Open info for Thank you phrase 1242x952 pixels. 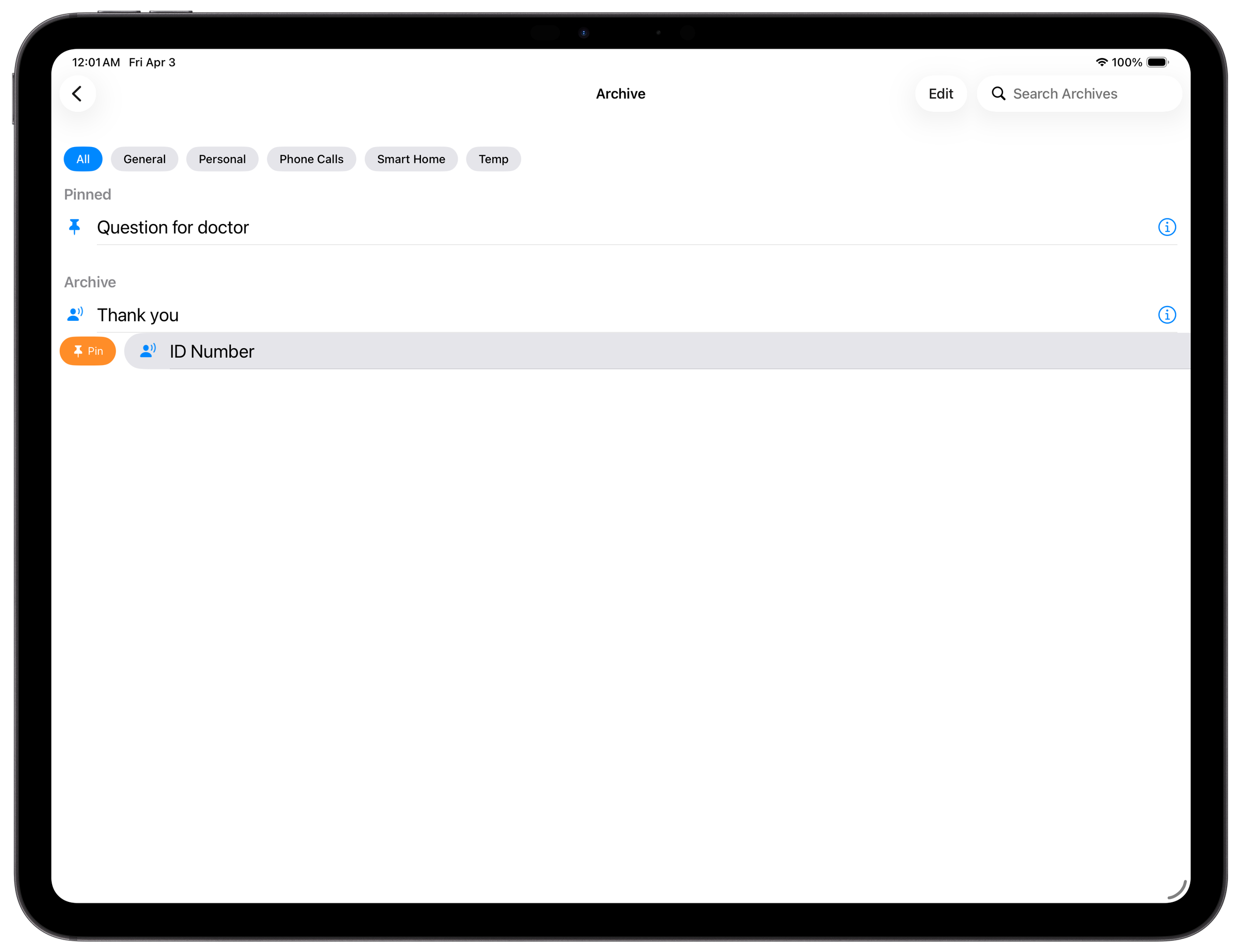(1166, 314)
